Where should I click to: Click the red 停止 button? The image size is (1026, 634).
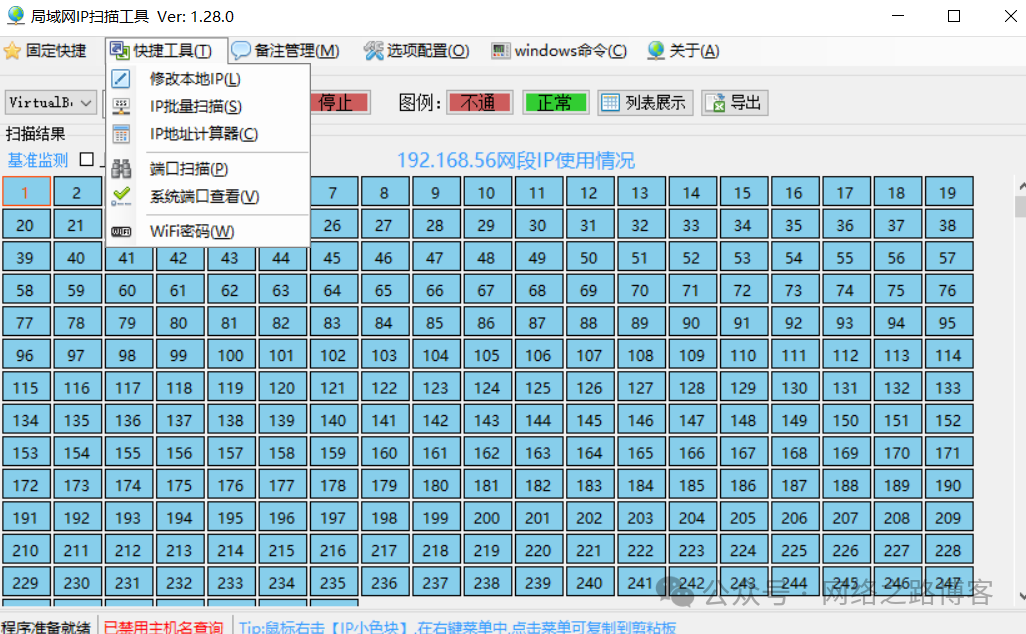click(x=340, y=103)
